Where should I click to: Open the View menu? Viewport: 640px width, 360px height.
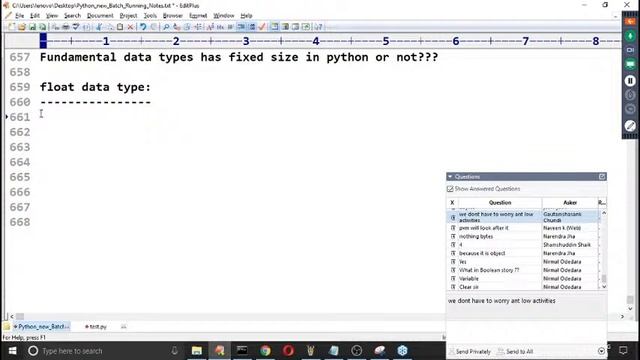click(x=52, y=16)
